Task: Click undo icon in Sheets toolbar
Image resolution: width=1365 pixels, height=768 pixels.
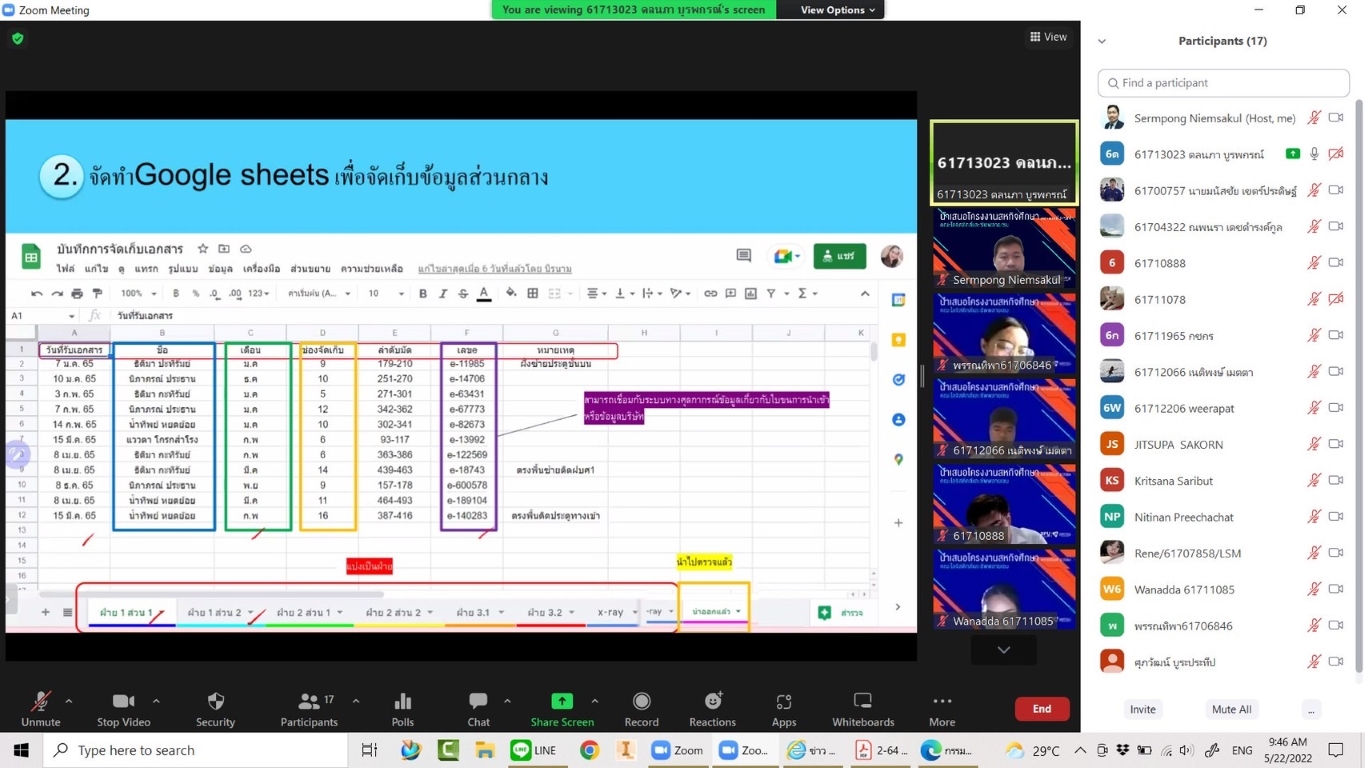Action: (37, 294)
